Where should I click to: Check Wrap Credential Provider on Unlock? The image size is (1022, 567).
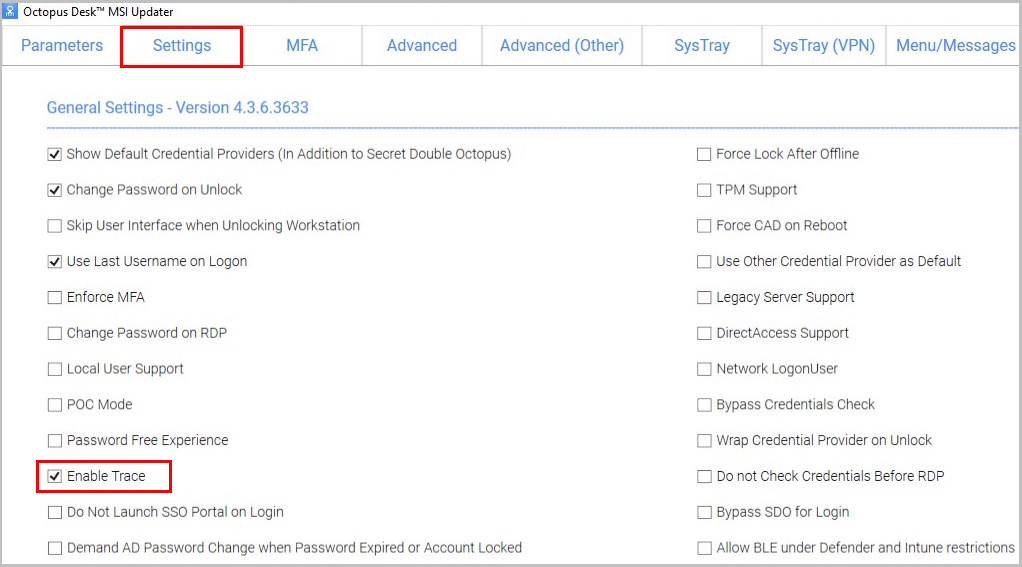(704, 441)
